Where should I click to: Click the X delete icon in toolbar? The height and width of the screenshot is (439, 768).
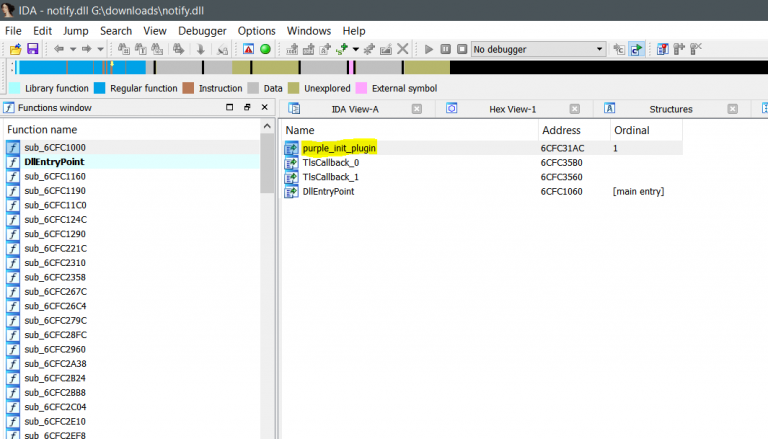coord(403,49)
